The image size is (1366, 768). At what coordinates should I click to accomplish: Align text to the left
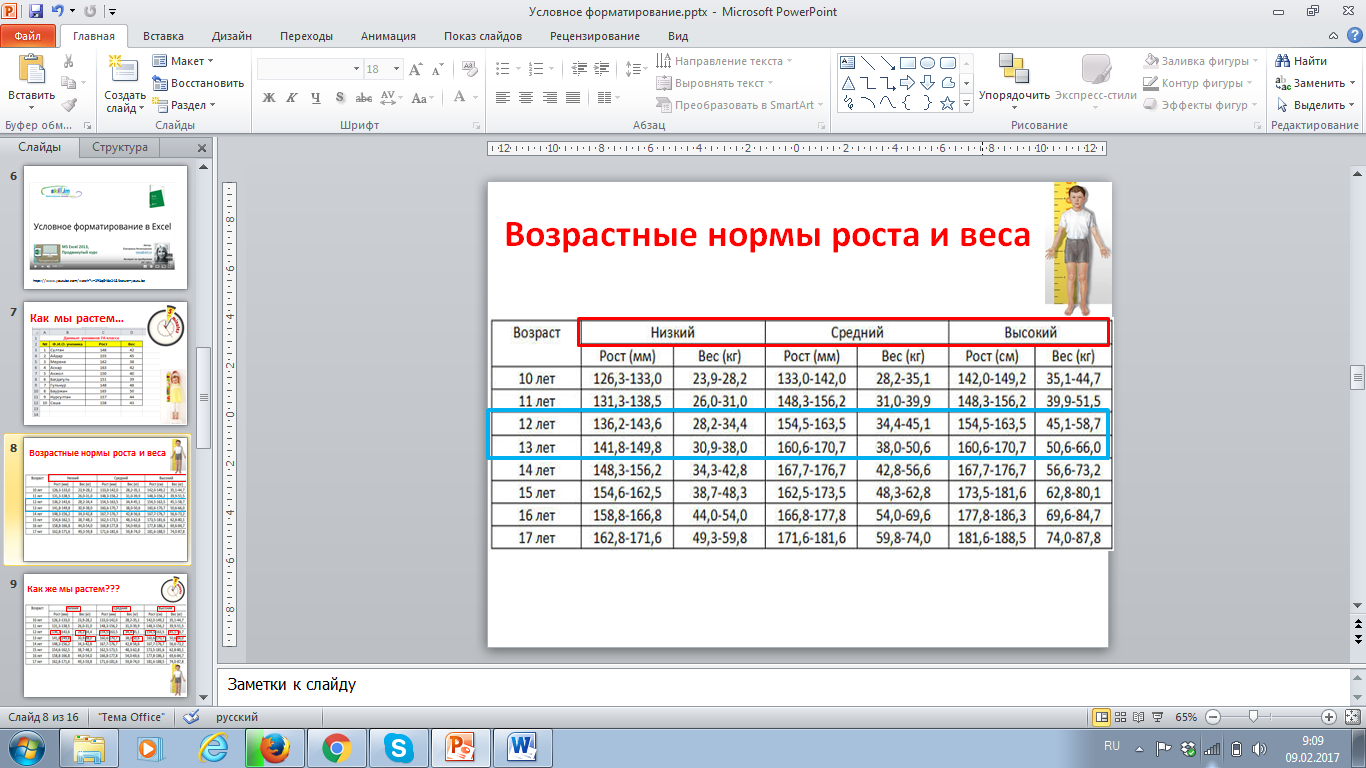(503, 97)
